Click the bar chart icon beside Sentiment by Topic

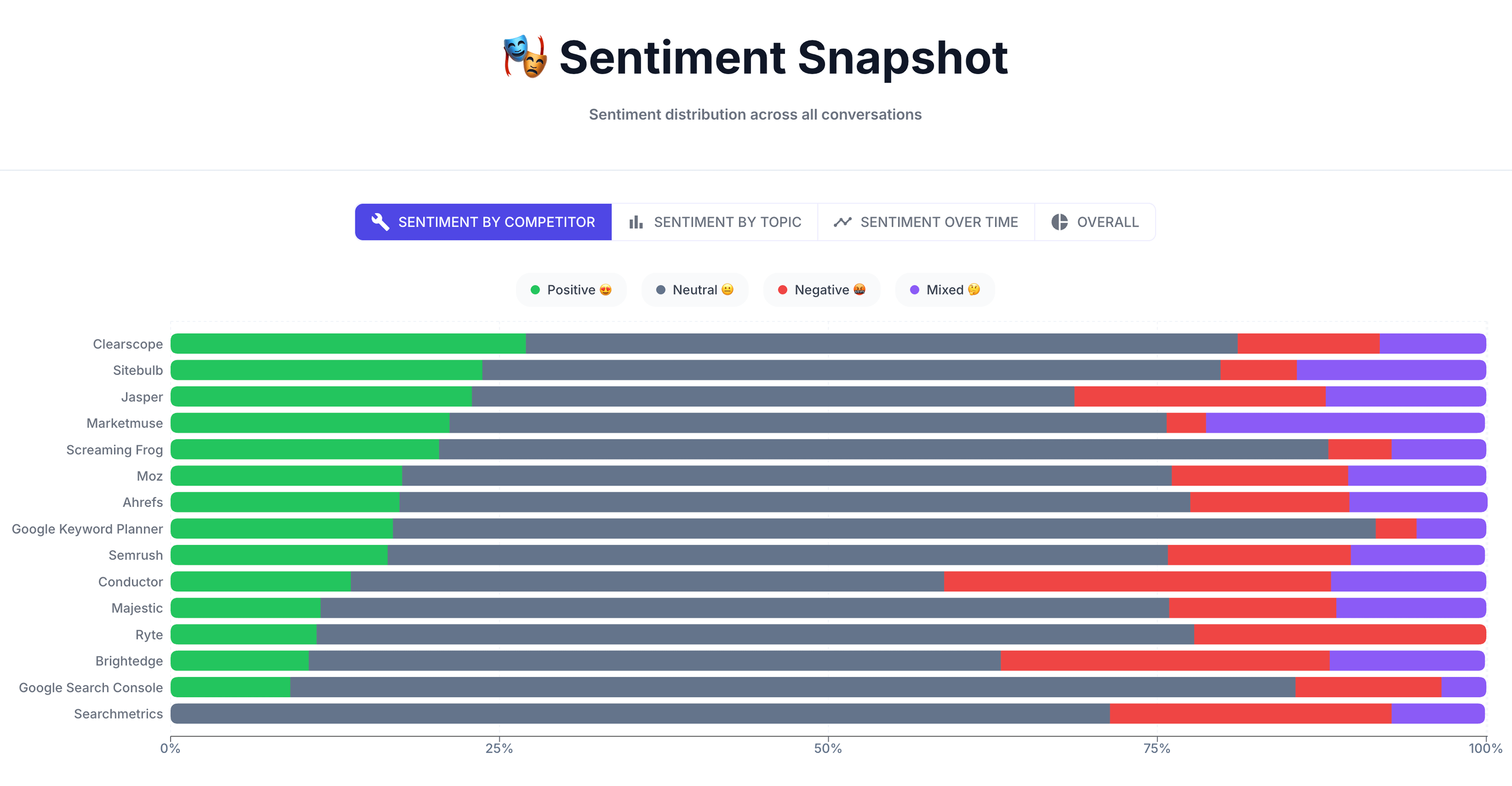pyautogui.click(x=637, y=222)
